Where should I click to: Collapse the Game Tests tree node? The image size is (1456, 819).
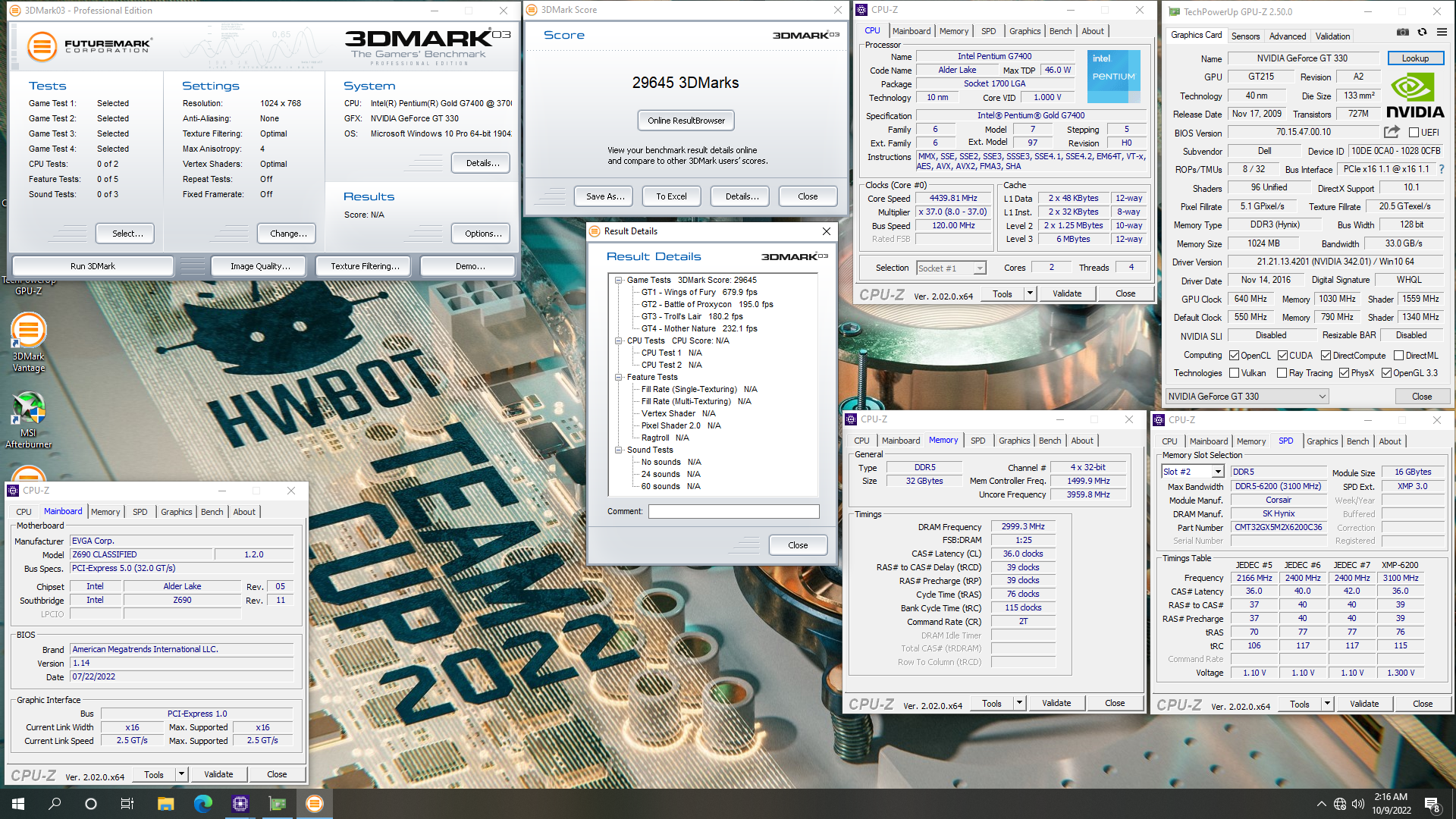click(619, 280)
